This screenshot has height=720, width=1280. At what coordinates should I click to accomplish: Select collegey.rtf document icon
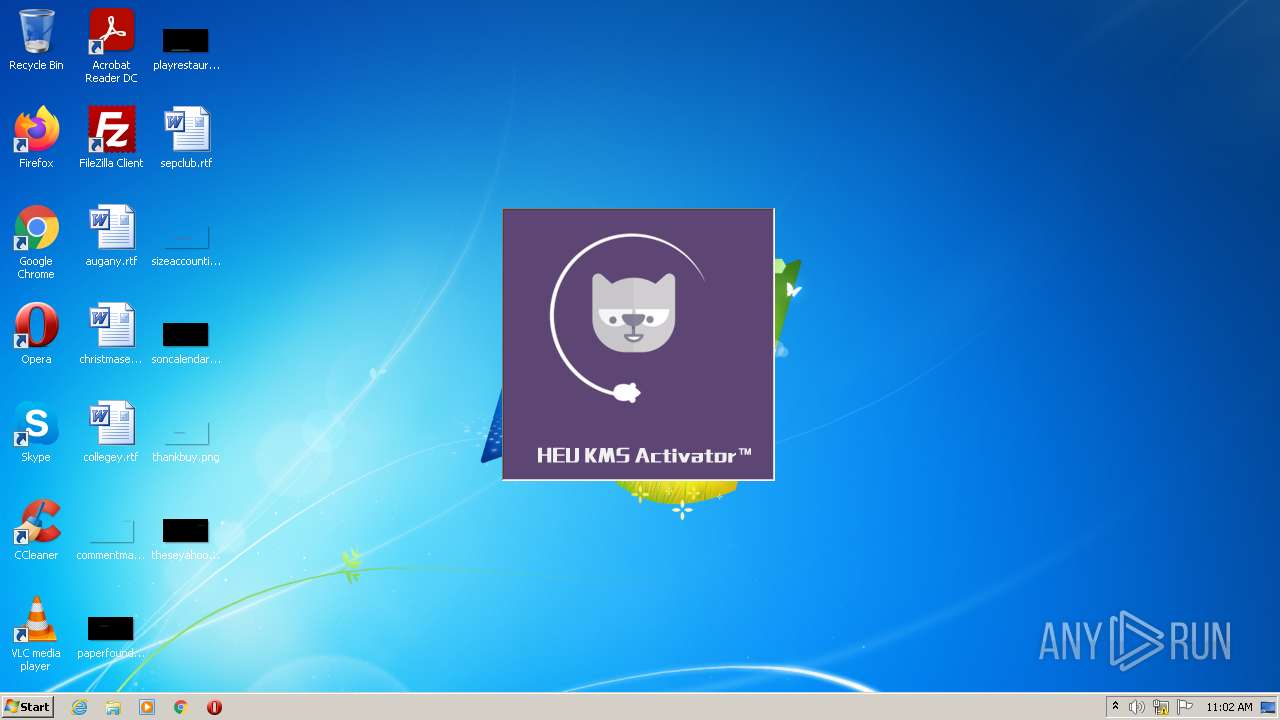coord(111,432)
